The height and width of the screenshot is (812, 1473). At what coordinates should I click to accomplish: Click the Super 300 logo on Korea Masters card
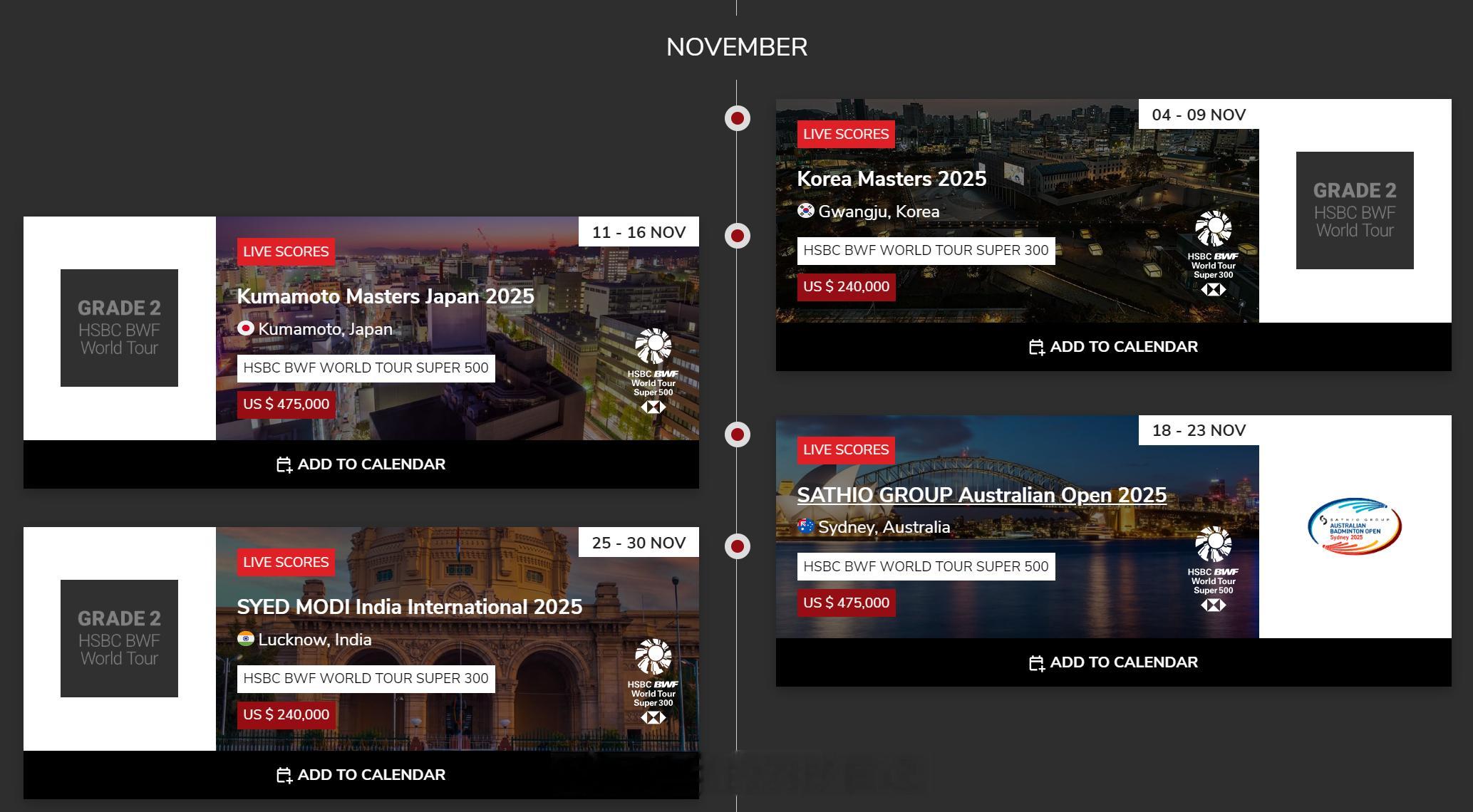click(1213, 254)
